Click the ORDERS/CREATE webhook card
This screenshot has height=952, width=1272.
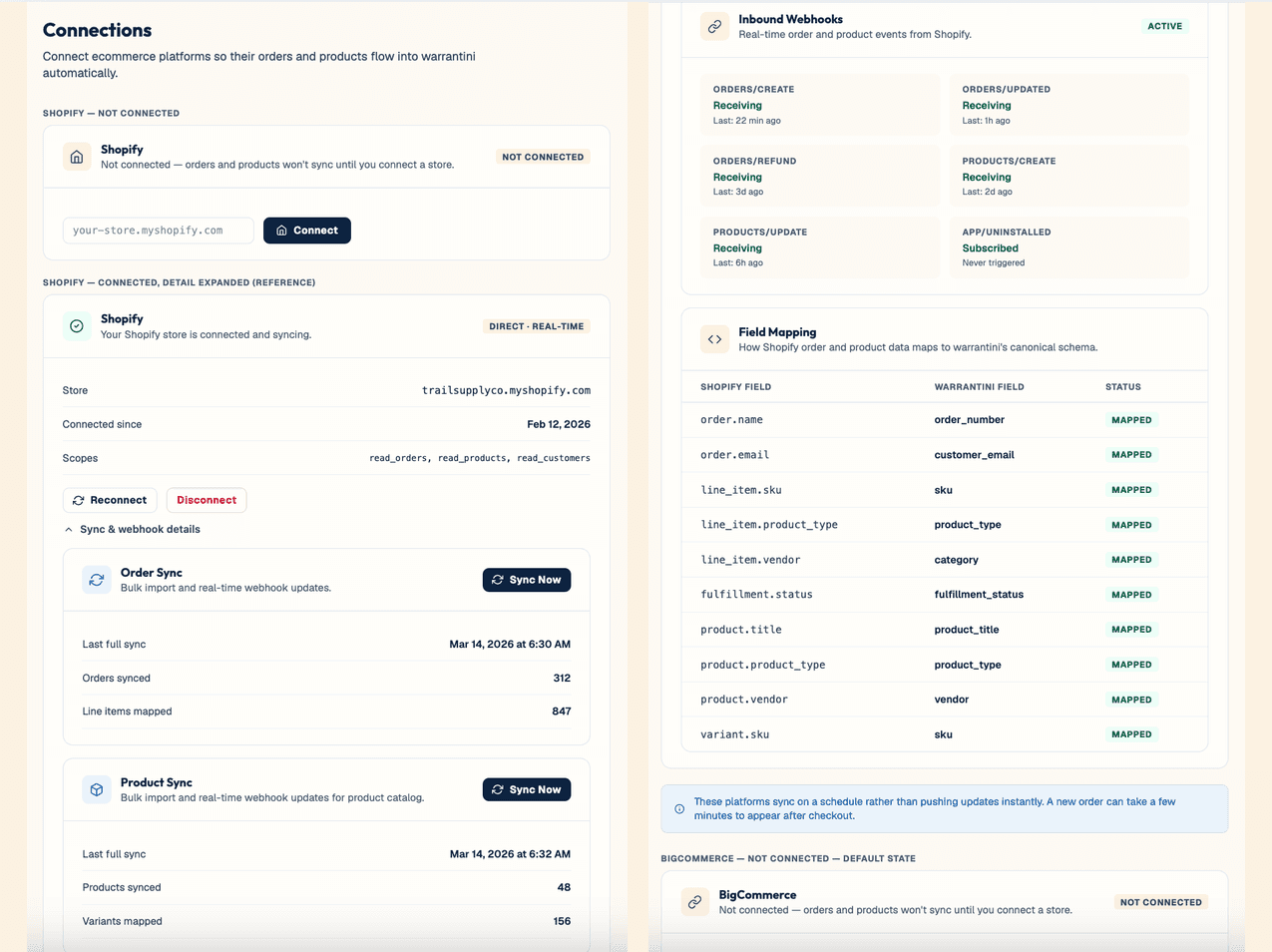[820, 105]
